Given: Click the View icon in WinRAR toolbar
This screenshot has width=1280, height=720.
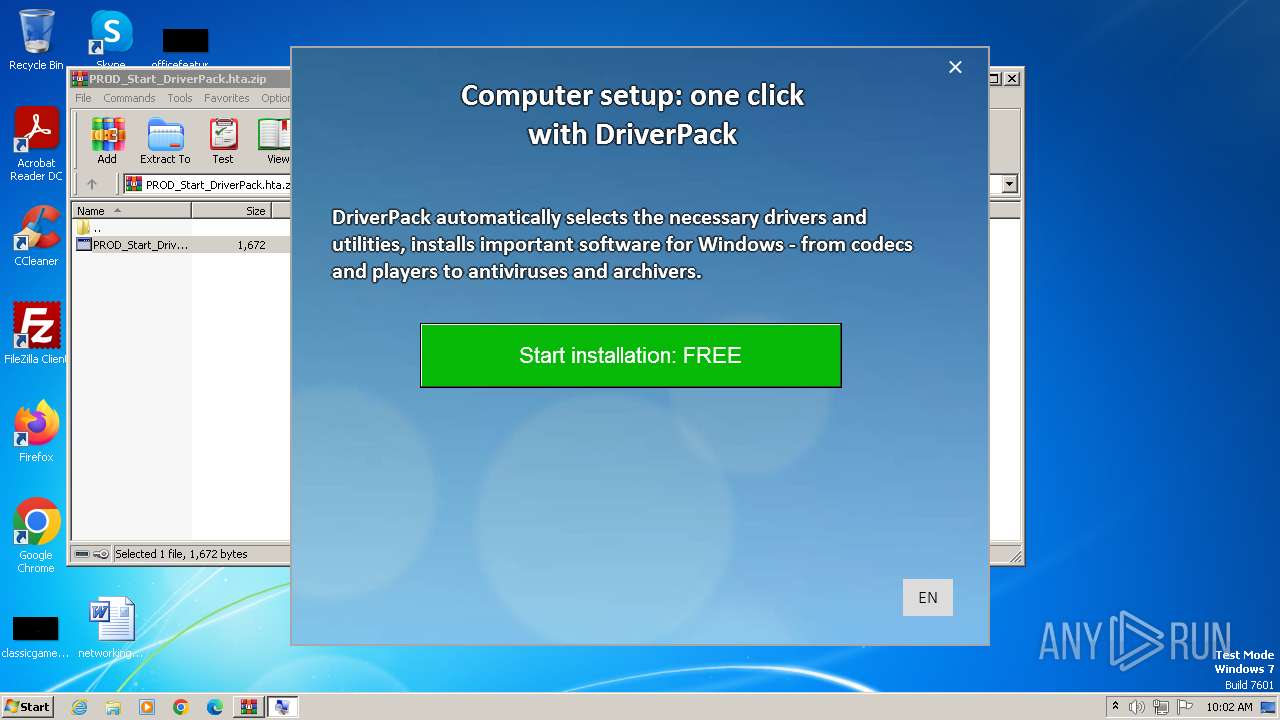Looking at the screenshot, I should point(276,141).
